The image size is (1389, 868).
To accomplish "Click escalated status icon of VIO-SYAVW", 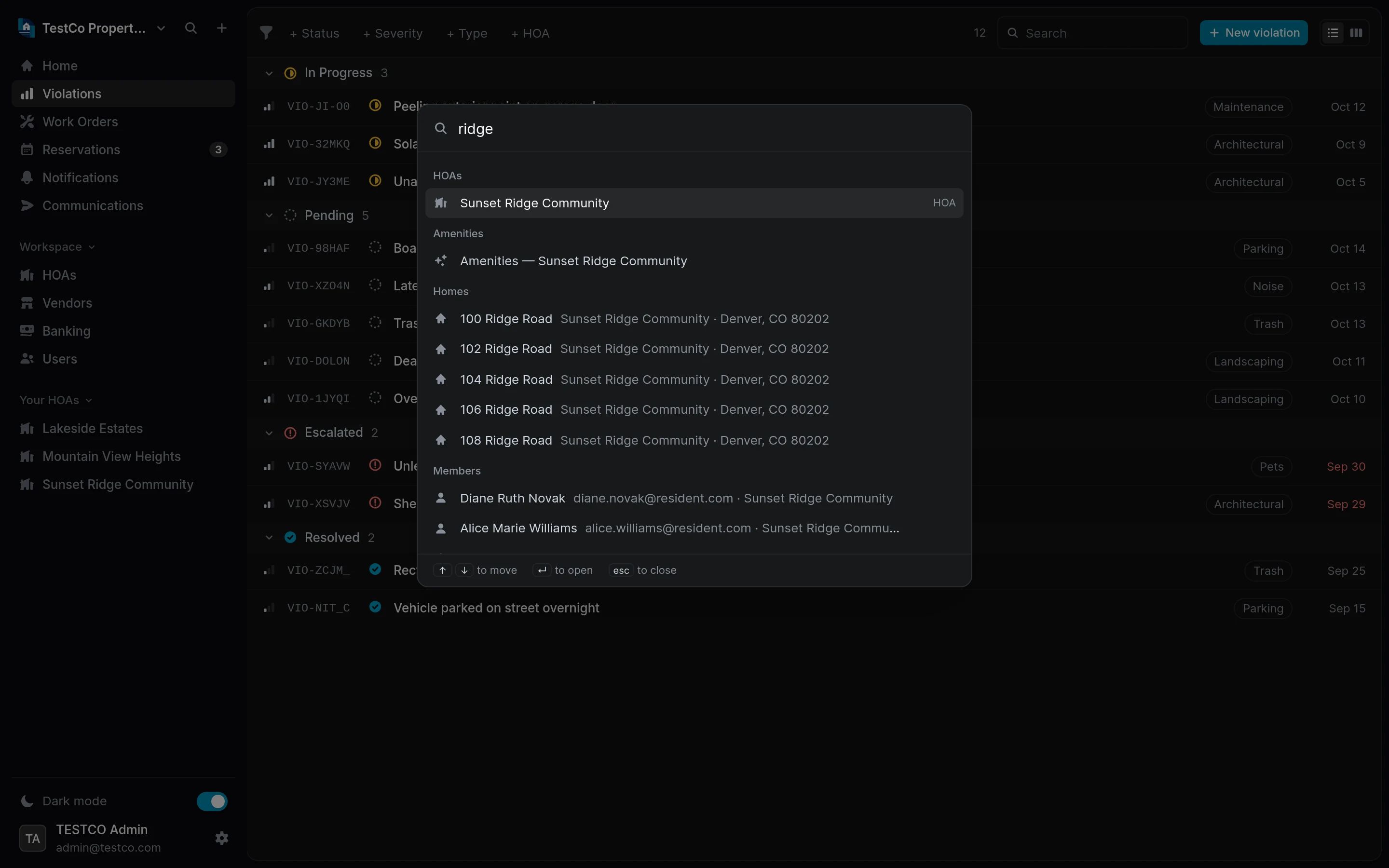I will (x=375, y=465).
